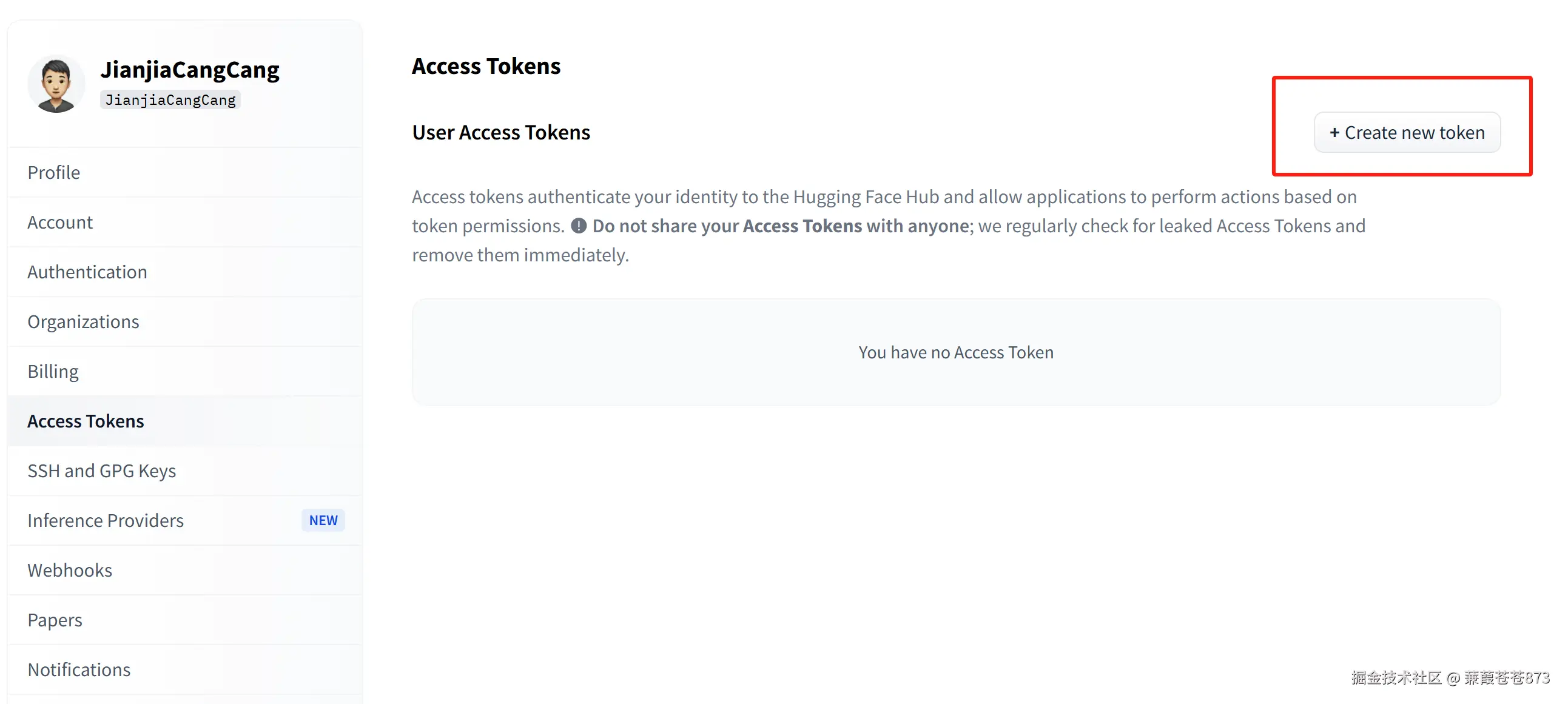
Task: Click the JianjiaCangCang username tag
Action: point(170,101)
